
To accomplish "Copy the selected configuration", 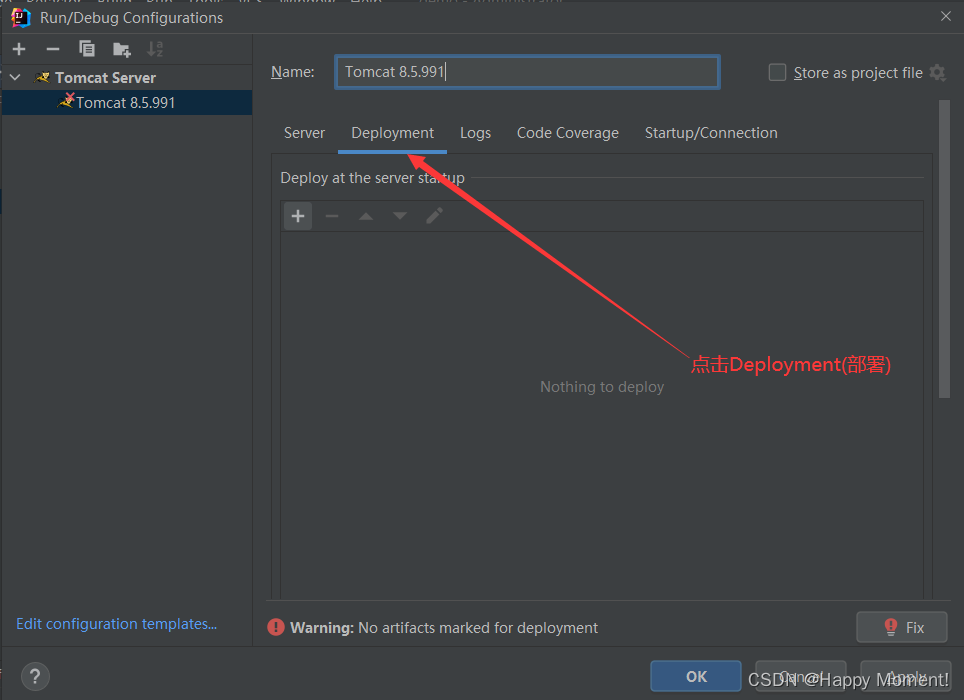I will [87, 49].
